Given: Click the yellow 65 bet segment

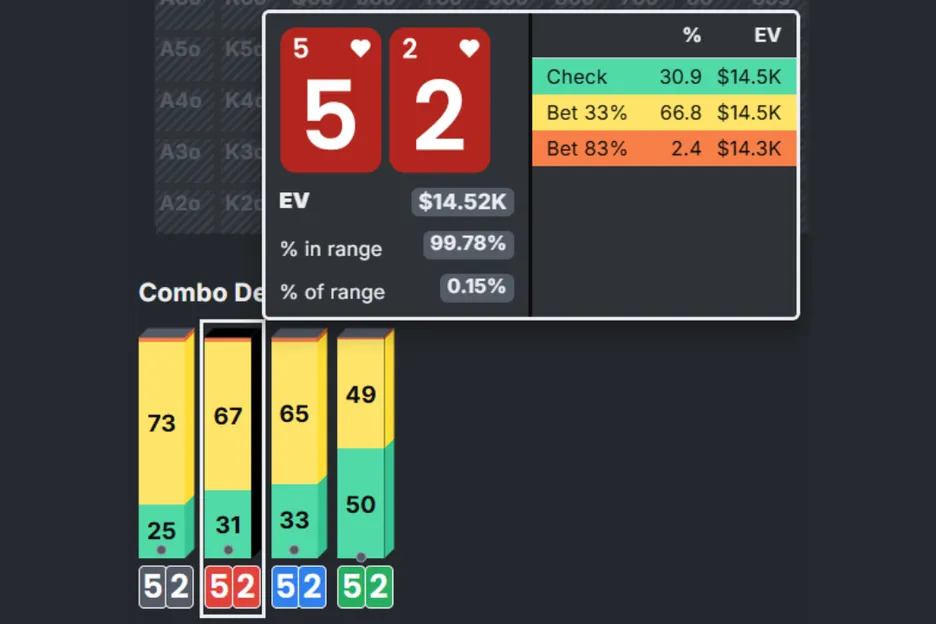Looking at the screenshot, I should pyautogui.click(x=295, y=414).
